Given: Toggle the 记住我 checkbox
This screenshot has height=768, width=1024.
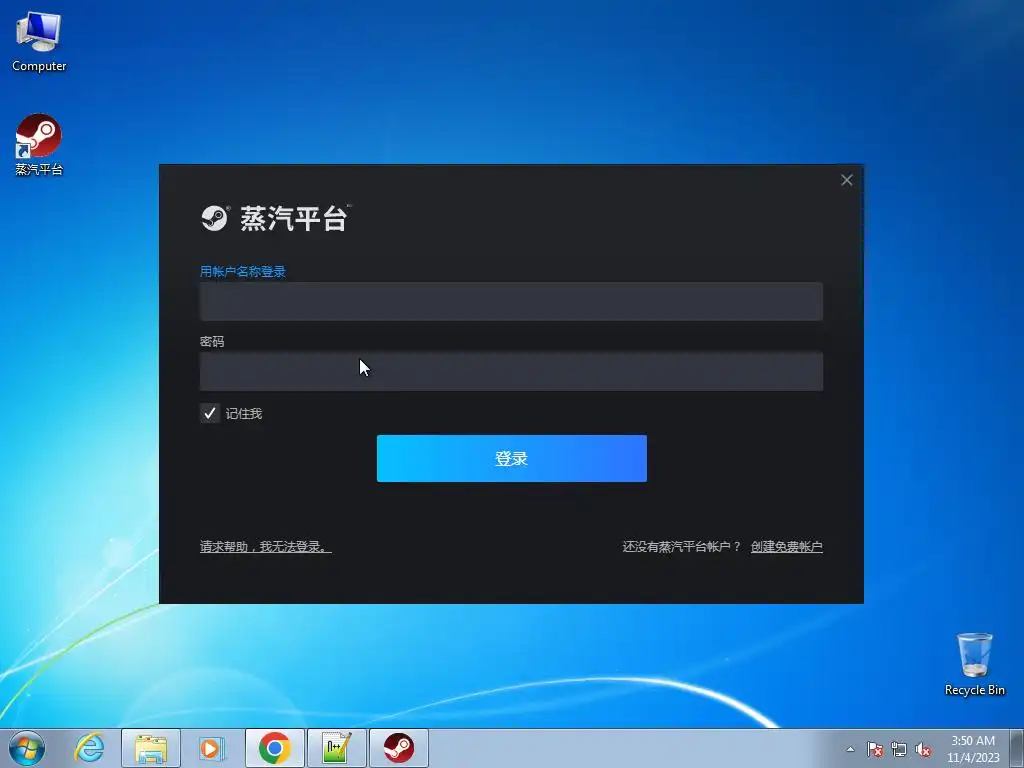Looking at the screenshot, I should [x=210, y=413].
